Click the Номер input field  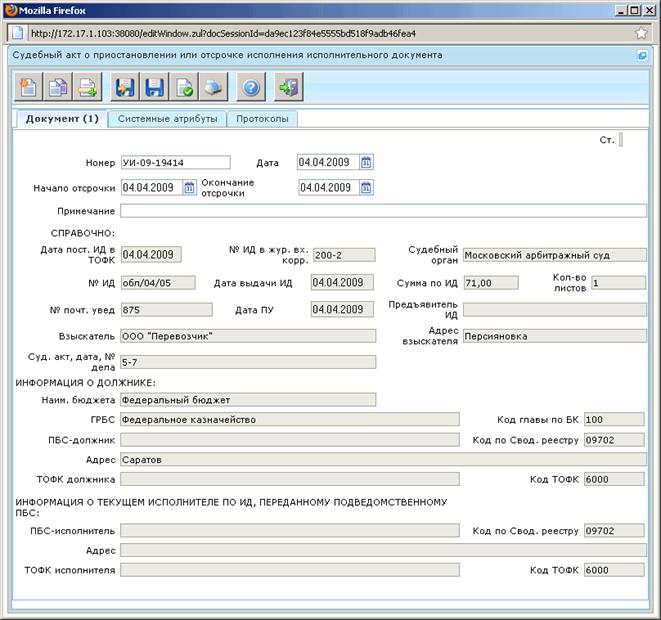click(176, 162)
